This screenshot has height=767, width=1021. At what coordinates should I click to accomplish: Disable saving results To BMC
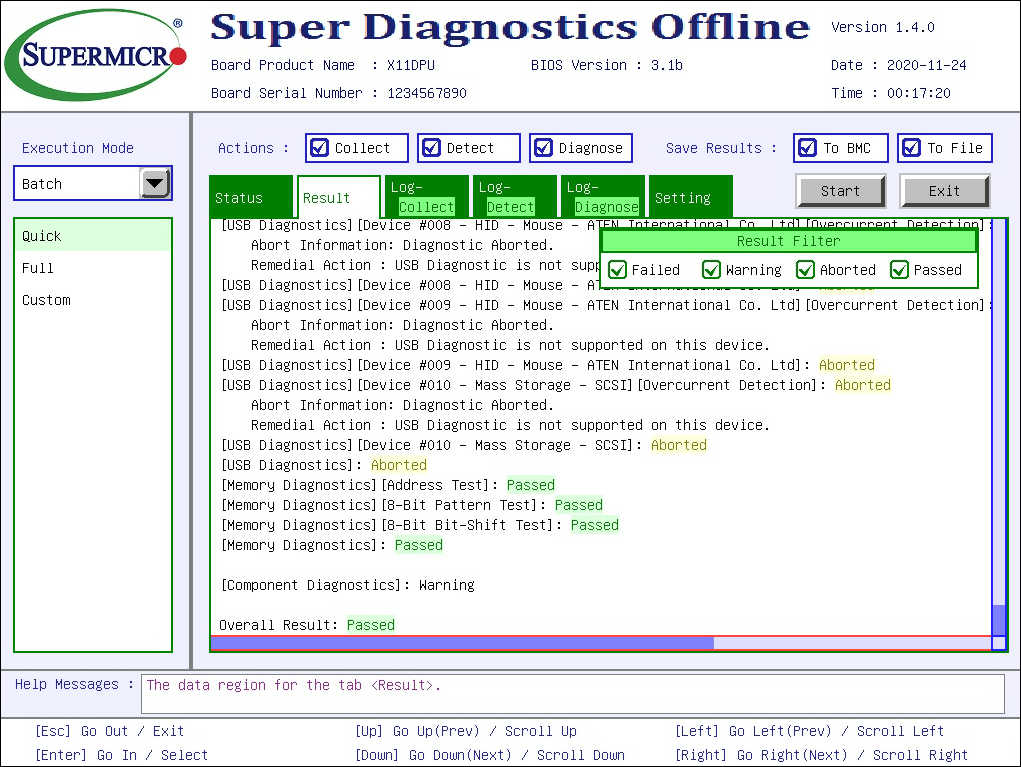click(x=808, y=148)
